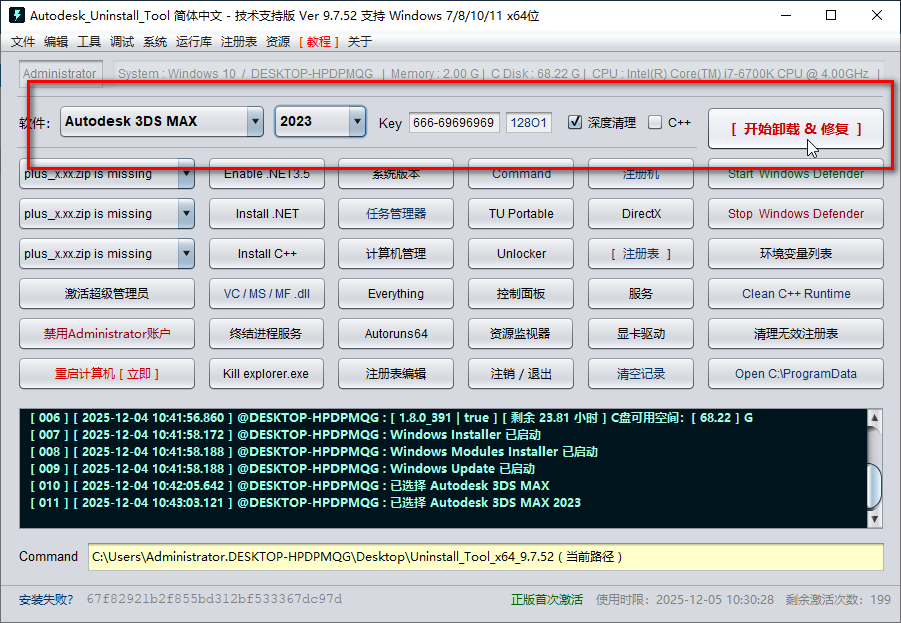Click the log scrollbar up arrow
901x623 pixels.
[x=875, y=417]
